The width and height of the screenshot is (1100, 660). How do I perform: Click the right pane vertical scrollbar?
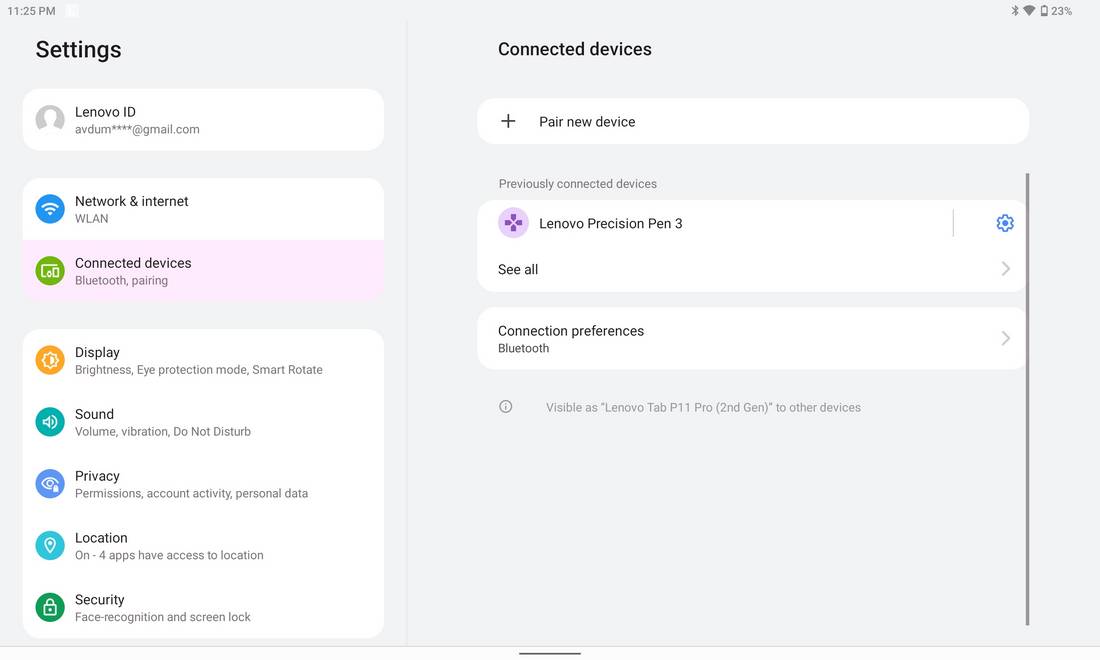tap(1027, 398)
